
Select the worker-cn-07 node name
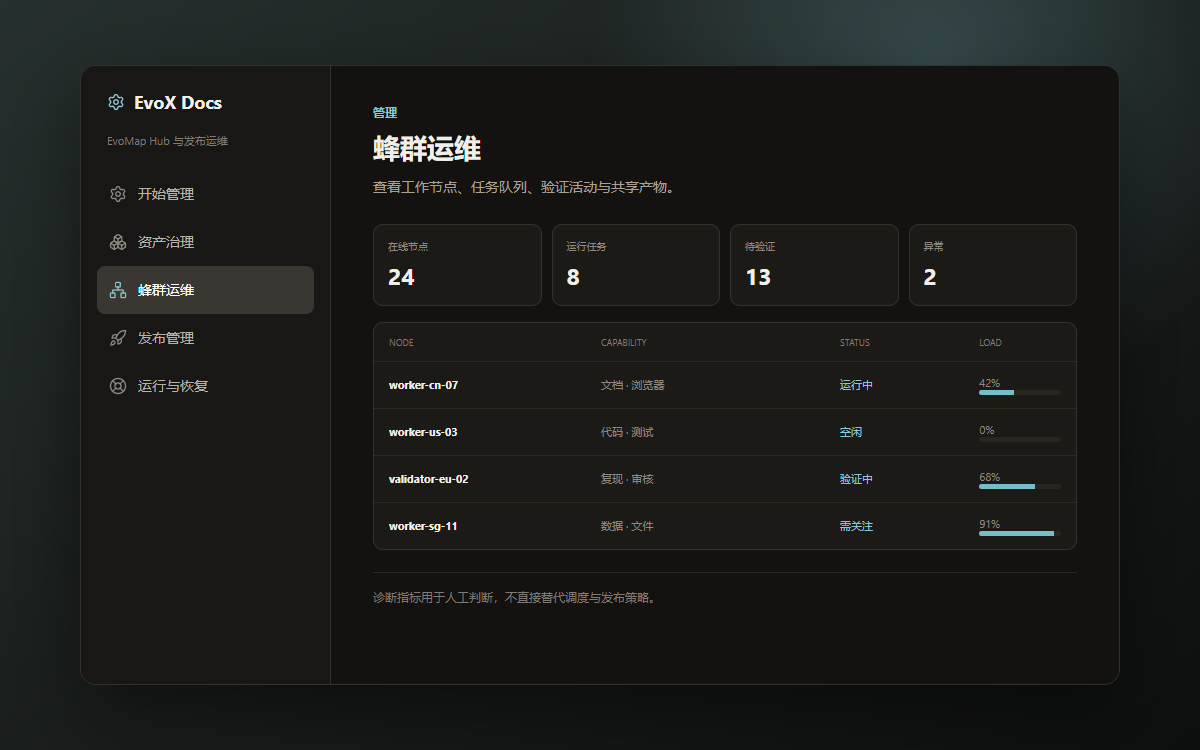[423, 385]
